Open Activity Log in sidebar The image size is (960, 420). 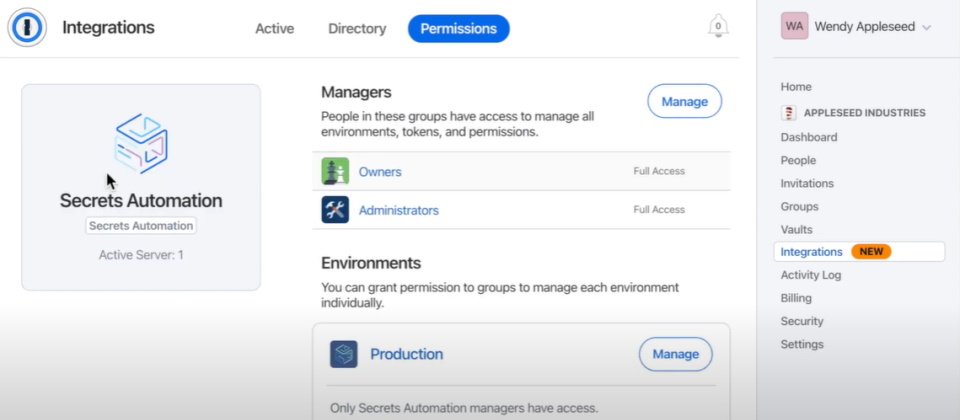[x=811, y=275]
